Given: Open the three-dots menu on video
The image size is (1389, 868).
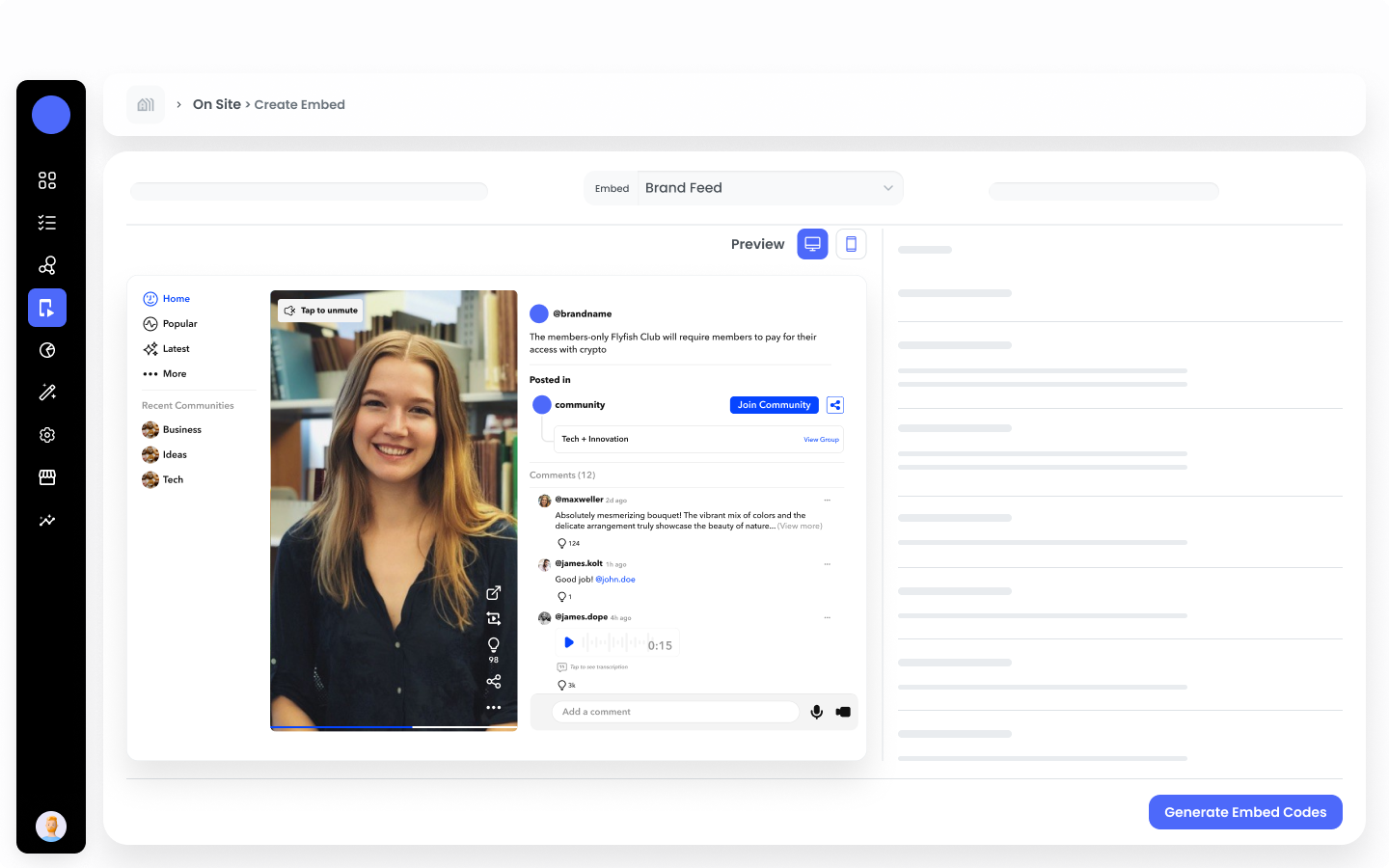Looking at the screenshot, I should [x=493, y=708].
